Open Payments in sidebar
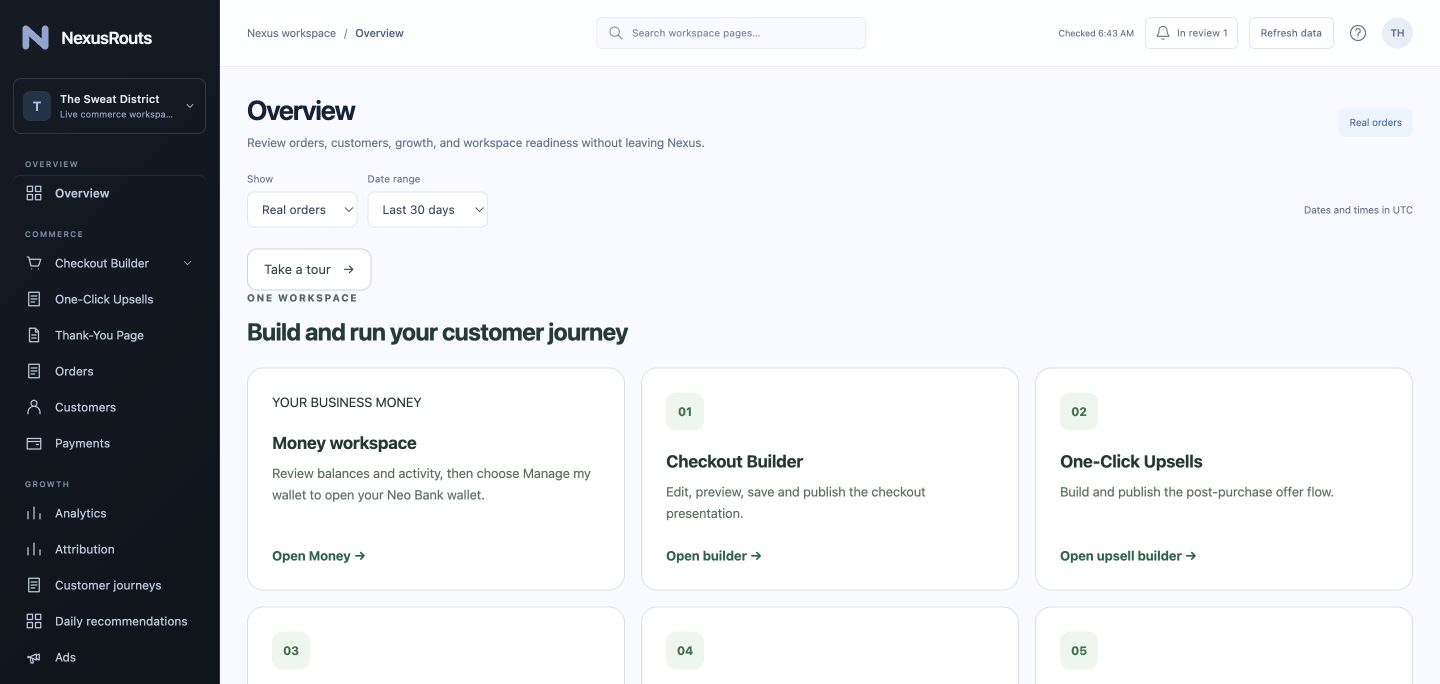 109,443
